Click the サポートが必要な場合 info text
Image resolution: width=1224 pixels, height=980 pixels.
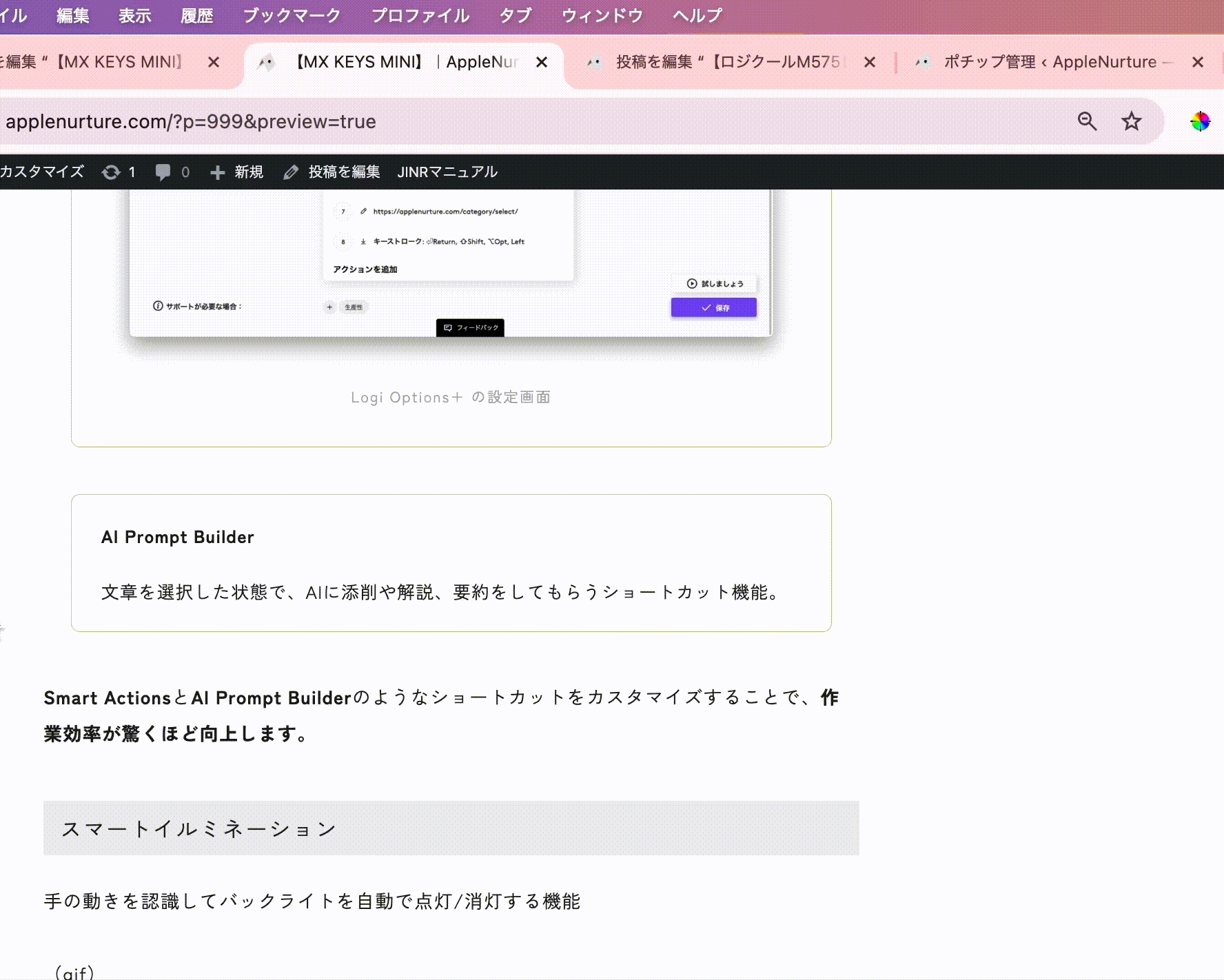click(197, 306)
